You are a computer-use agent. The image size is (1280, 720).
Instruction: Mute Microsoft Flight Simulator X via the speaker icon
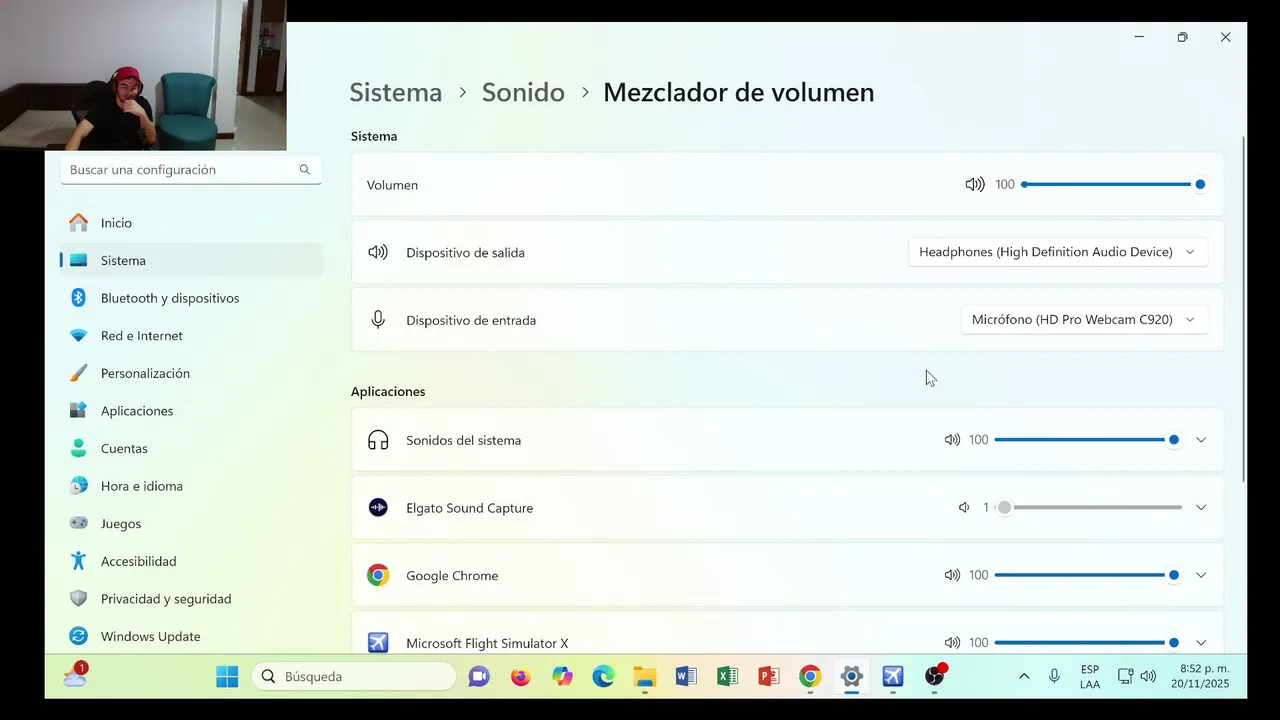click(952, 643)
